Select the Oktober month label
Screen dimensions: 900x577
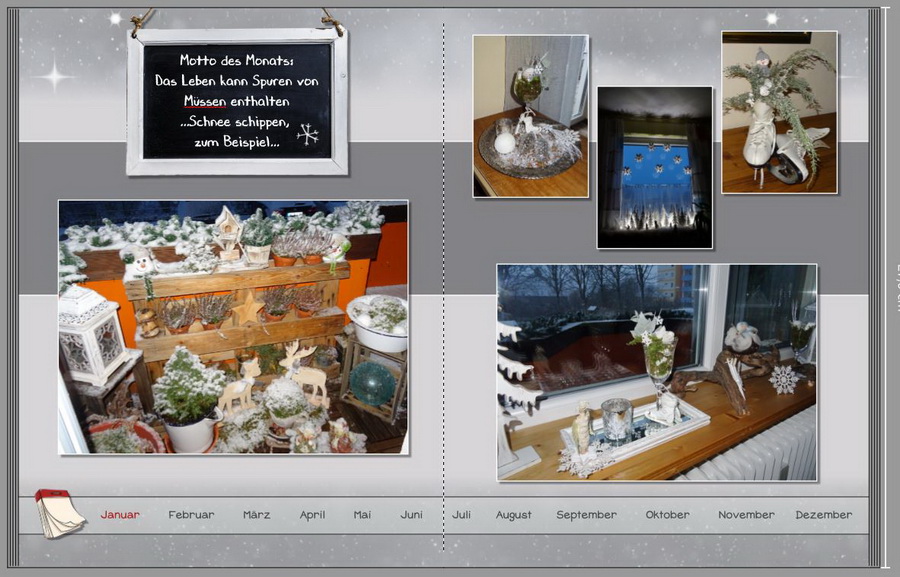coord(668,514)
